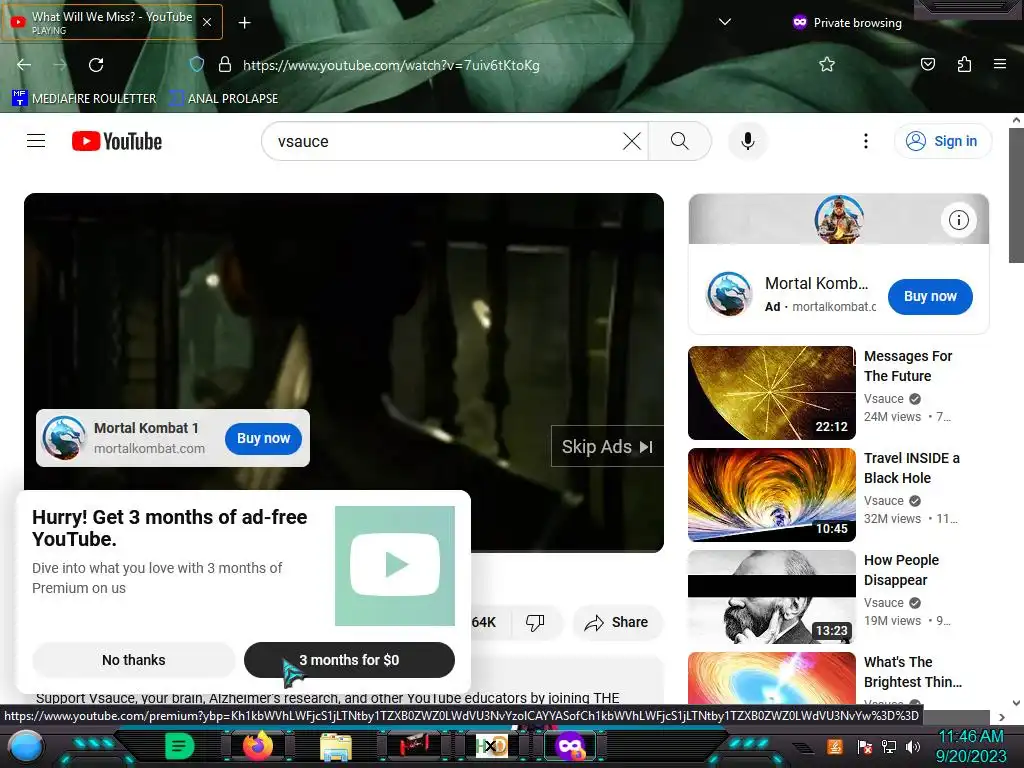Open YouTube settings three-dot menu
The image size is (1024, 768).
[866, 141]
